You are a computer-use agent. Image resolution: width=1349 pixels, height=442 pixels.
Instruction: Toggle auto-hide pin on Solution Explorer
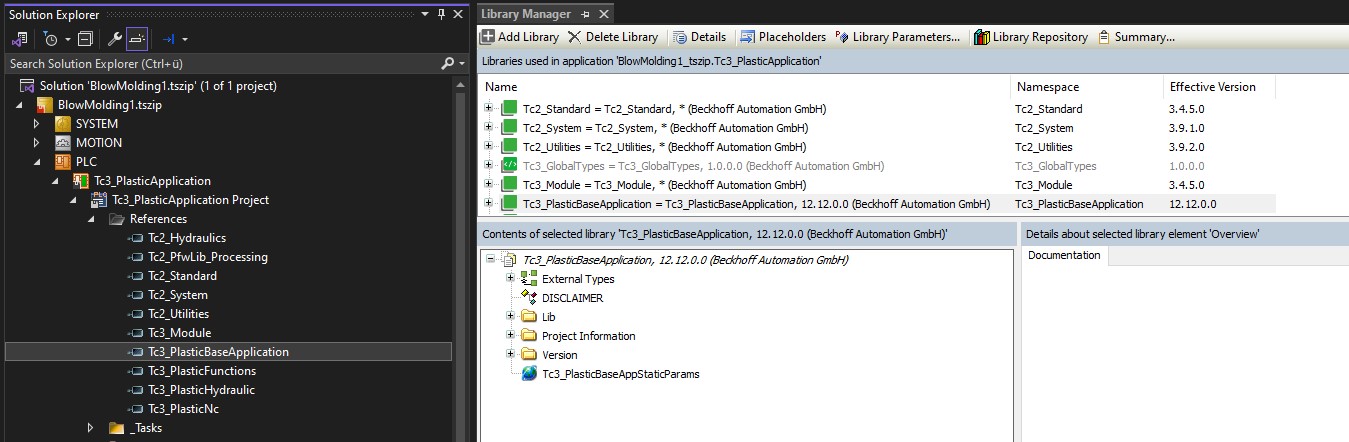pyautogui.click(x=442, y=14)
